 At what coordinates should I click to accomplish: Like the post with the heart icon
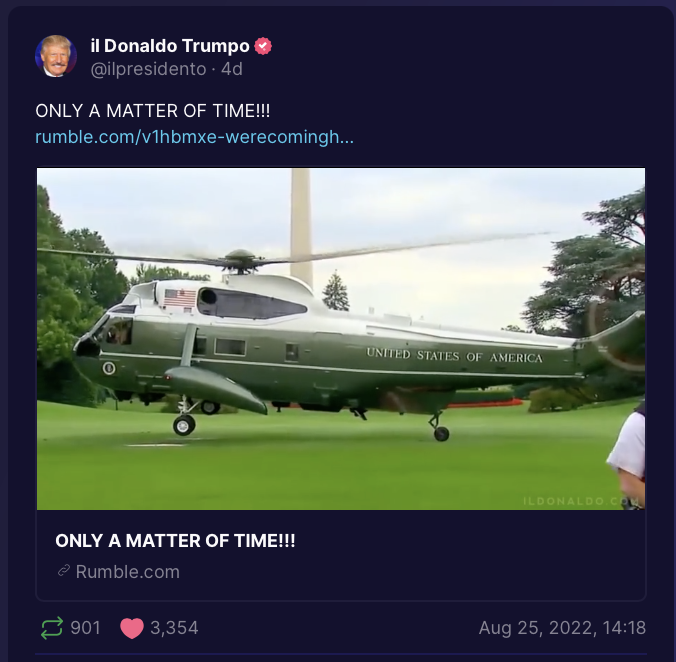132,628
